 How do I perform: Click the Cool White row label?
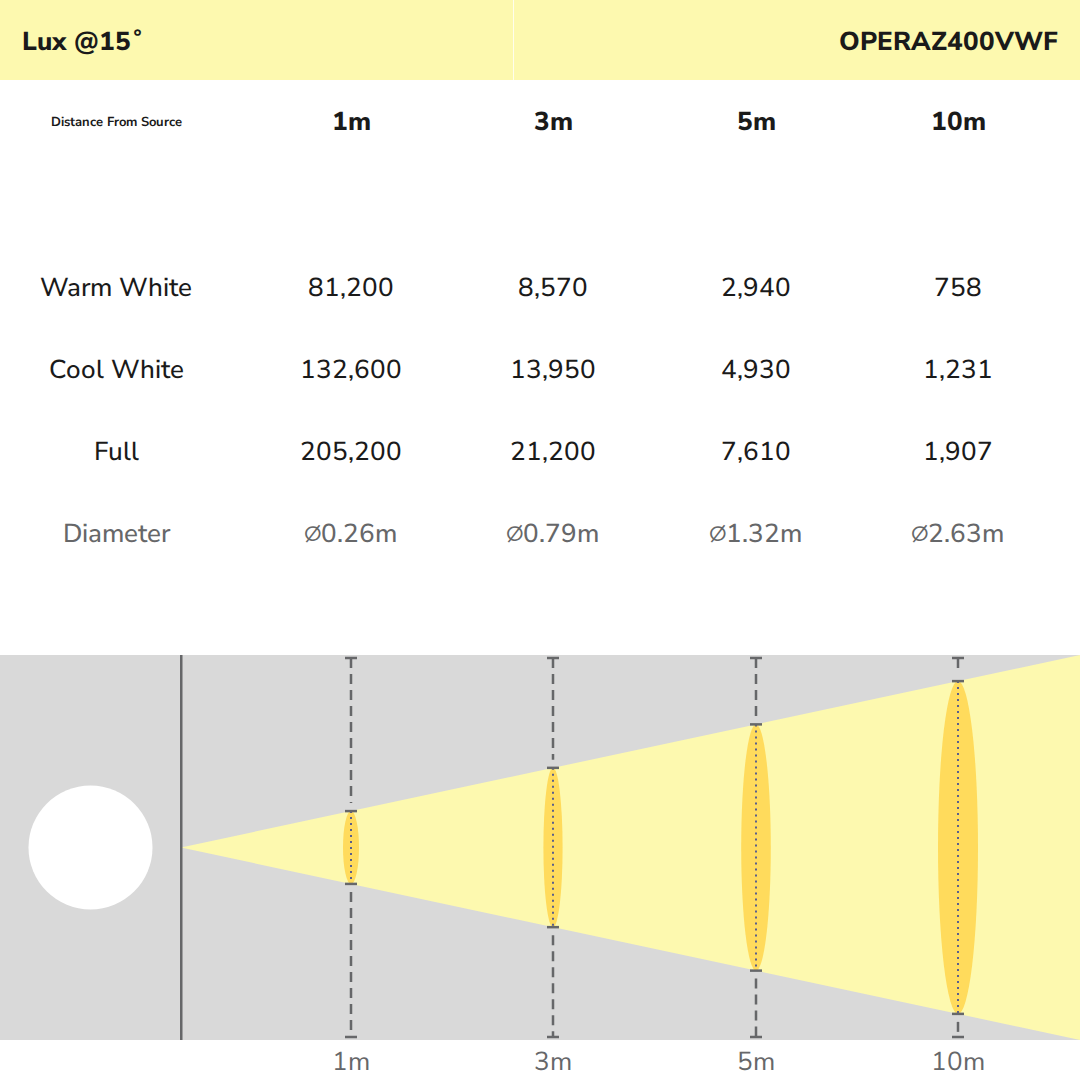pyautogui.click(x=116, y=369)
